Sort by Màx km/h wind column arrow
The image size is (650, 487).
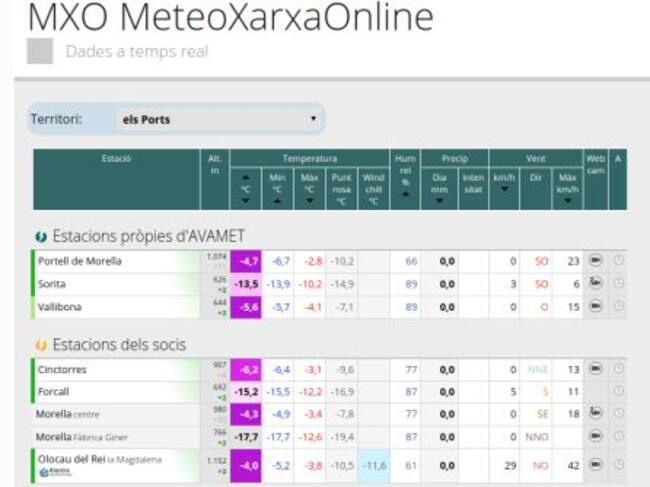[567, 200]
